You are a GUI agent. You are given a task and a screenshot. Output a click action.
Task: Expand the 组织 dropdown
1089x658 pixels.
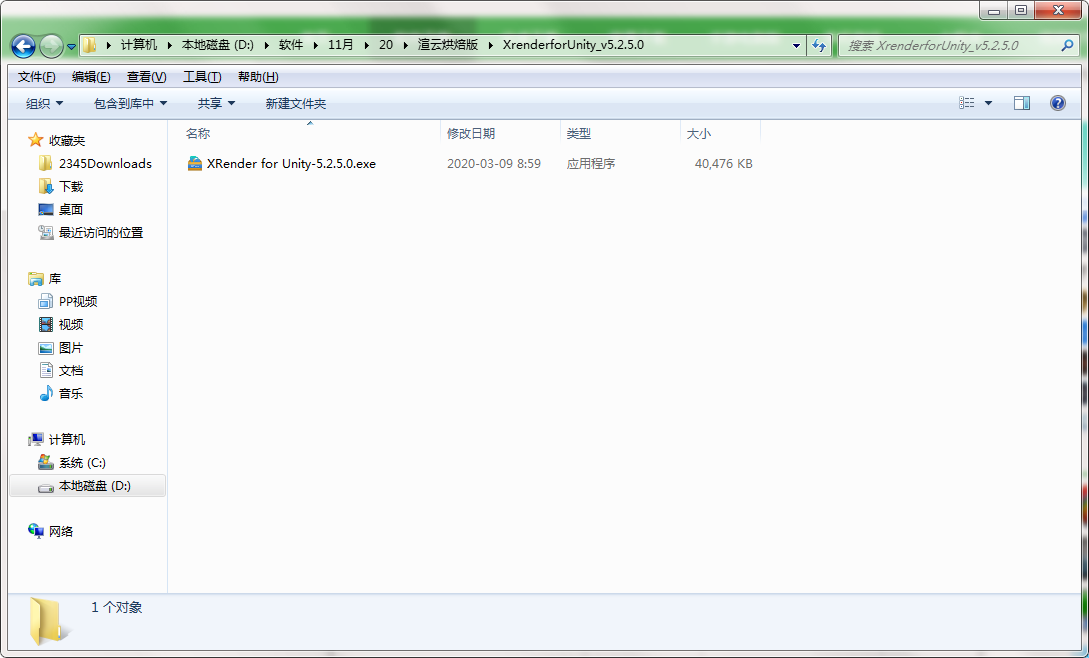[x=44, y=104]
